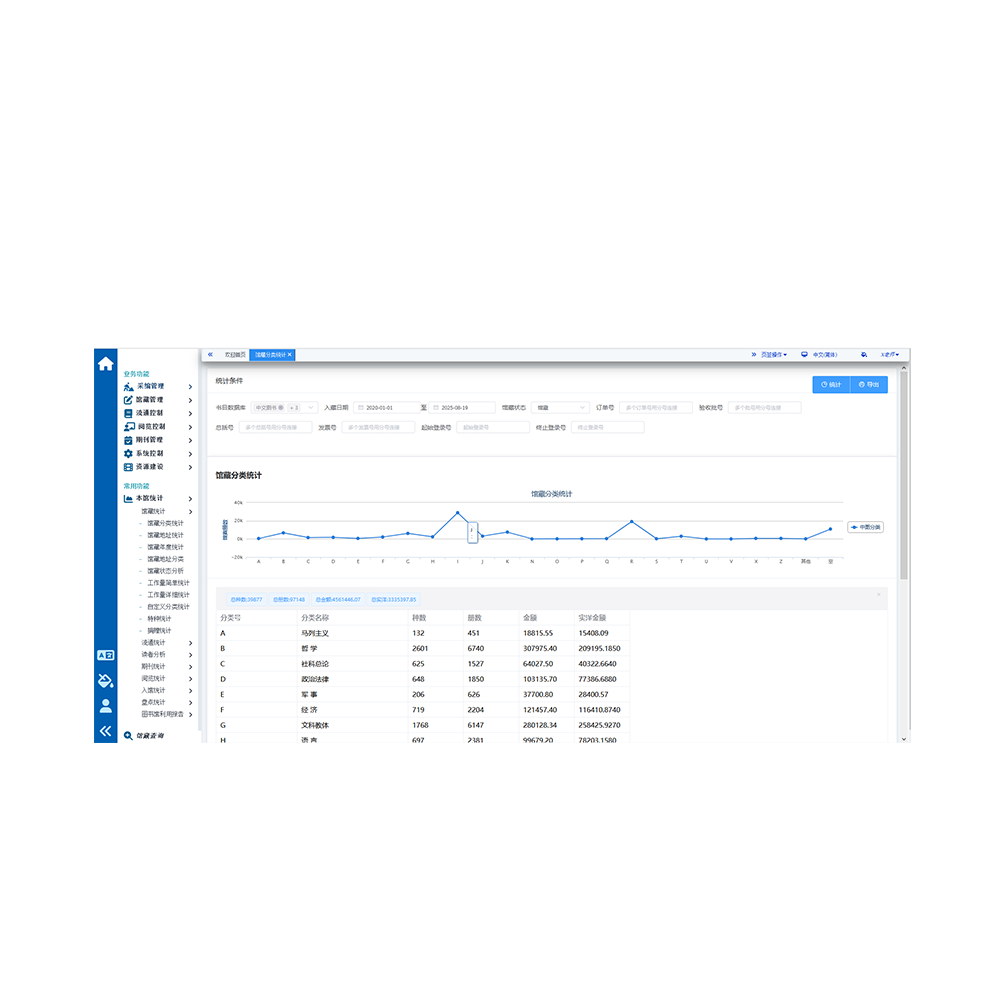Open the 书目数据库 multi-select dropdown

(x=285, y=408)
